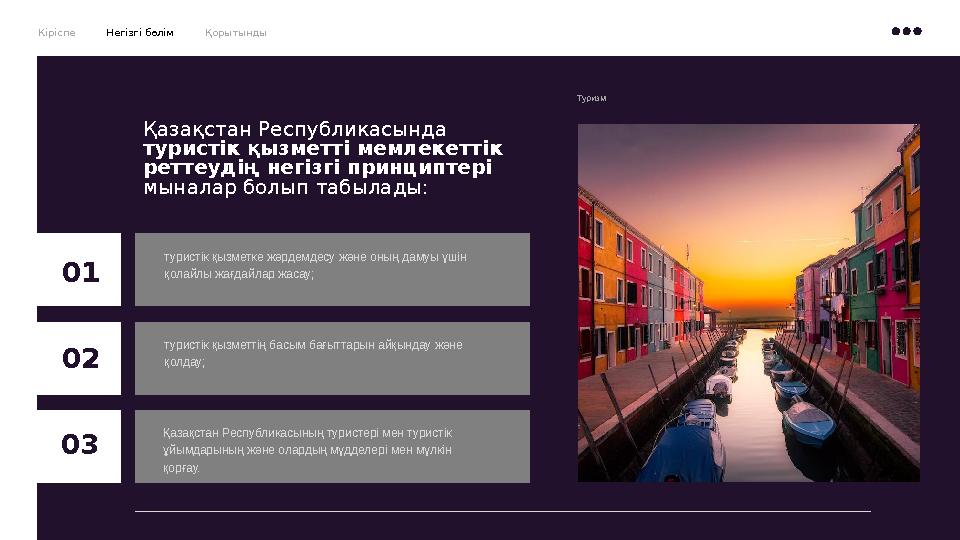Click heading line 'мыналар болып табылады:'
The image size is (960, 540).
[x=285, y=187]
